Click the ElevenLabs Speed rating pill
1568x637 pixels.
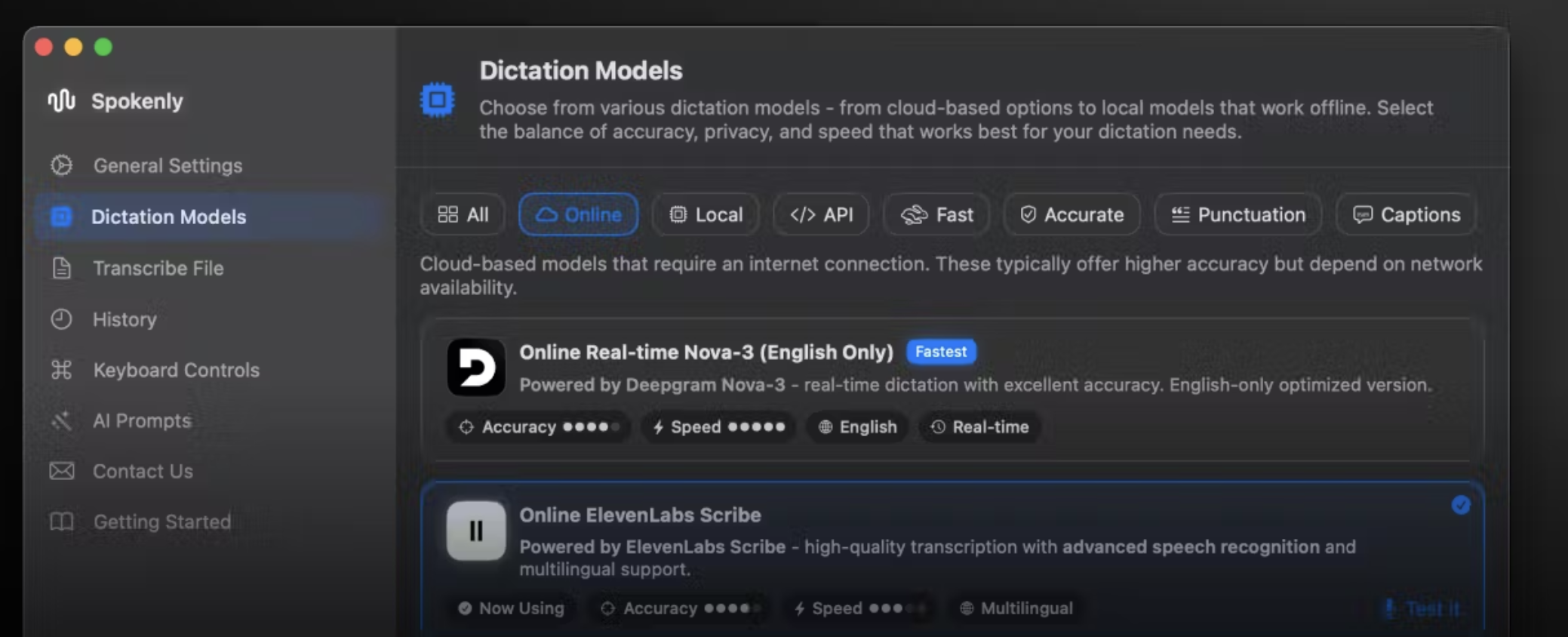point(859,608)
